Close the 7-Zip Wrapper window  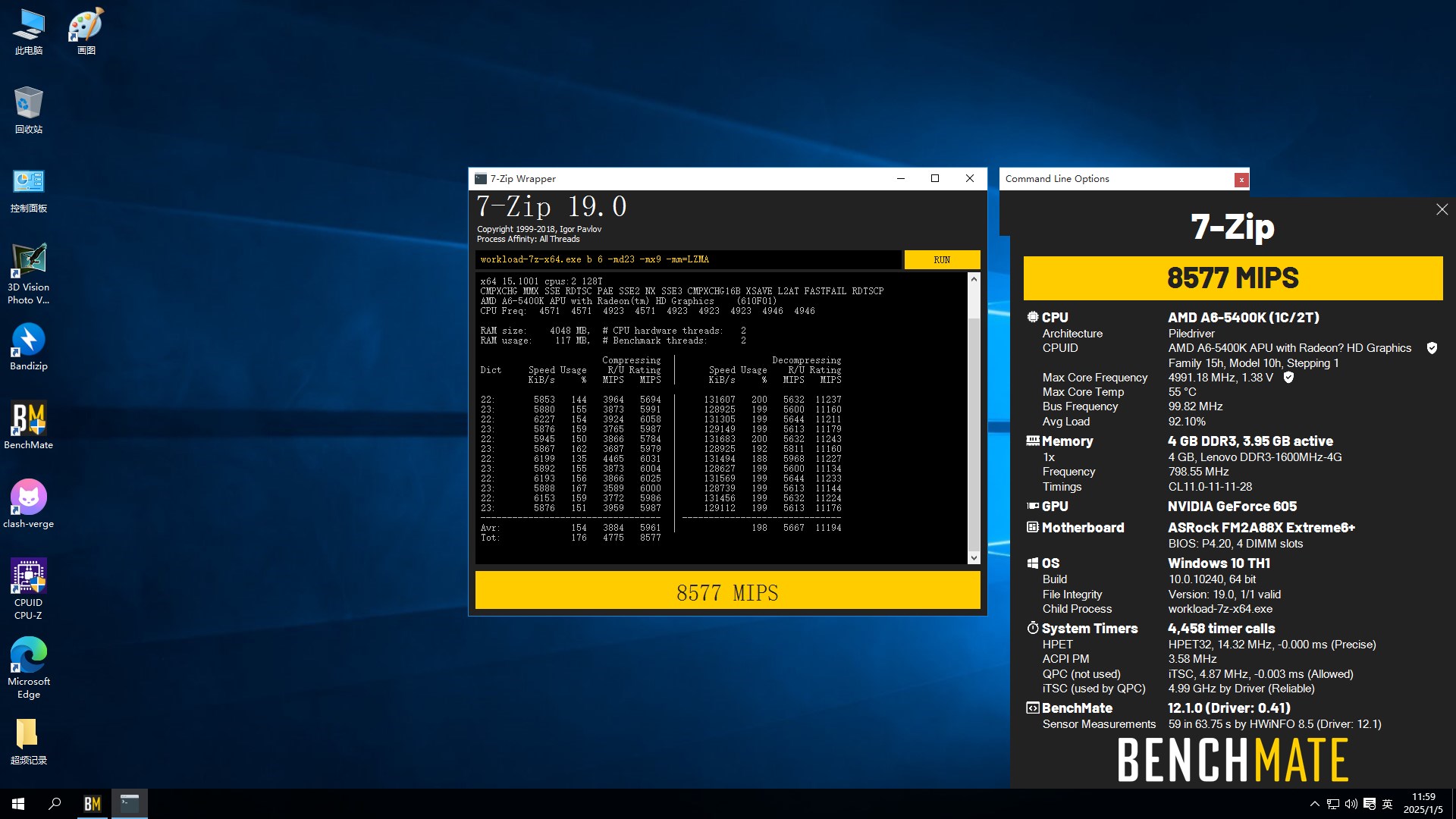click(x=970, y=179)
